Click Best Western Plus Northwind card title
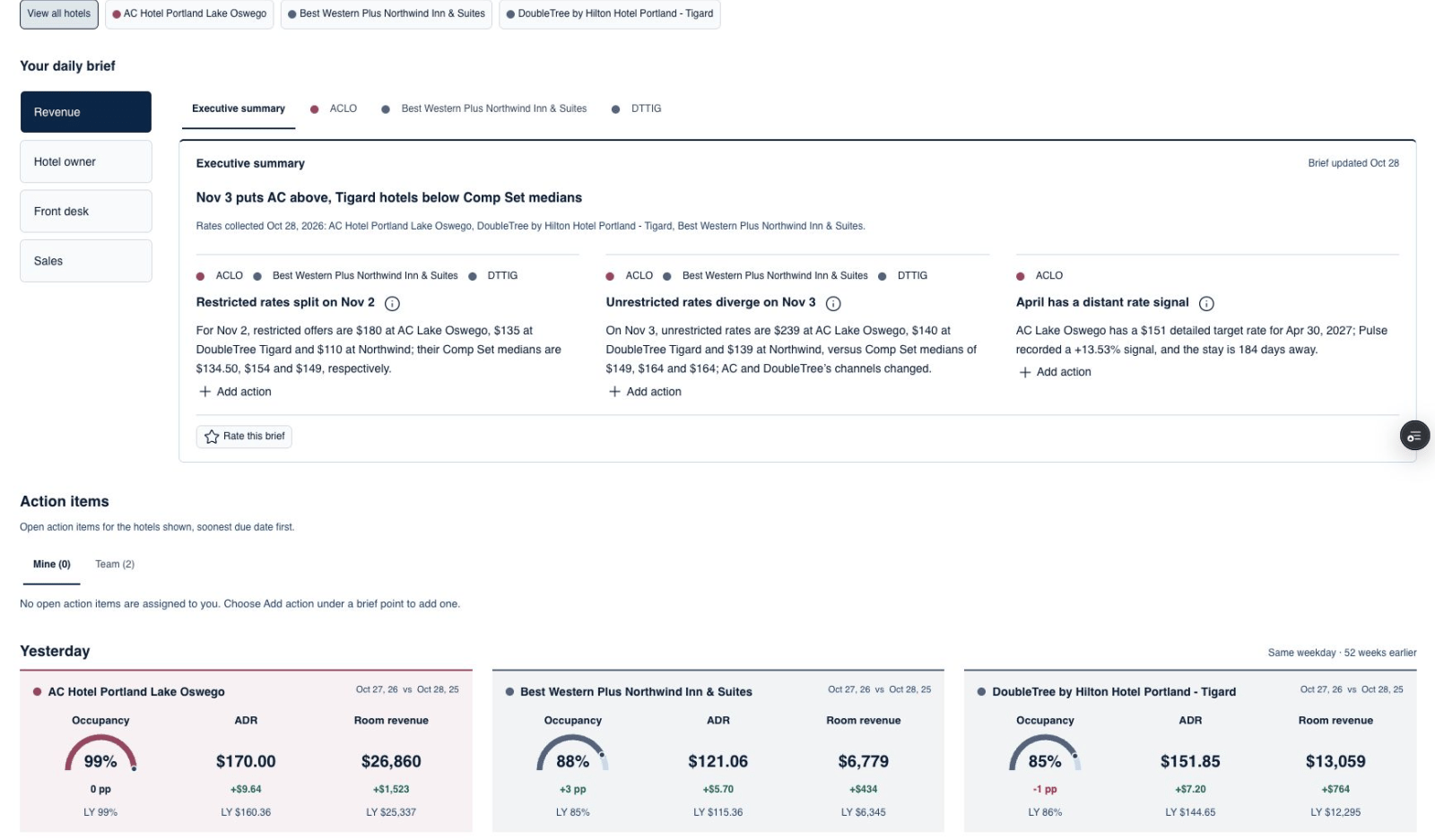Image resolution: width=1435 pixels, height=840 pixels. [x=636, y=692]
